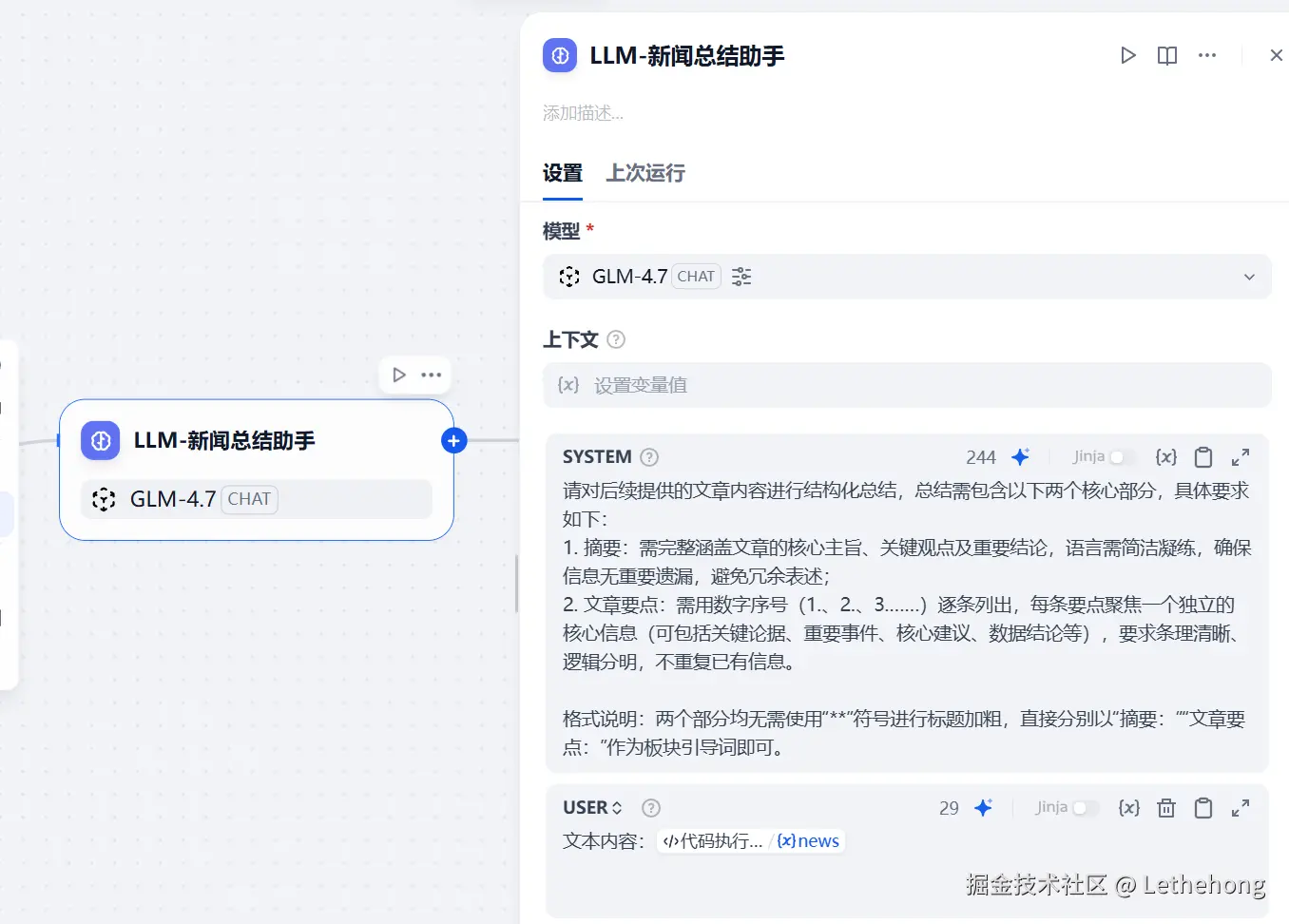The image size is (1289, 924).
Task: Insert variable in SYSTEM prompt
Action: 1166,457
